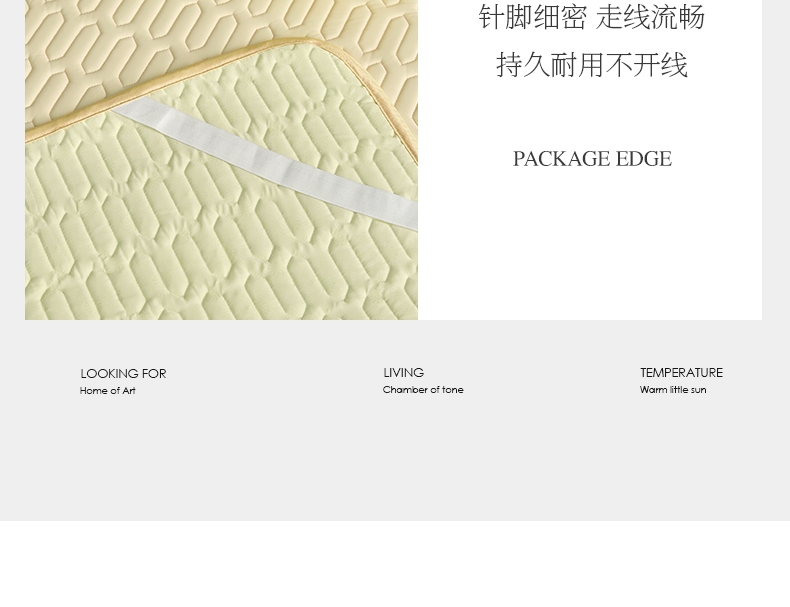The image size is (790, 607).
Task: Click the LIVING label
Action: [404, 373]
